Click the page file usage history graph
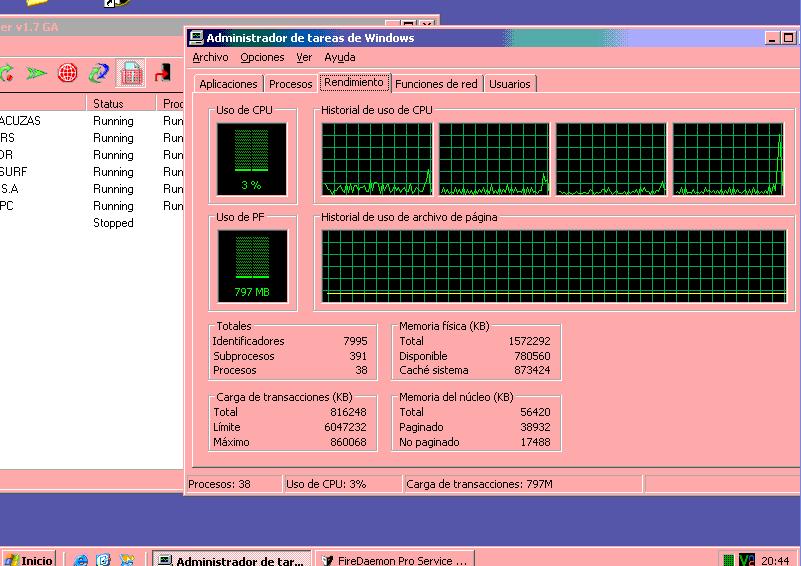The image size is (801, 566). [x=554, y=266]
